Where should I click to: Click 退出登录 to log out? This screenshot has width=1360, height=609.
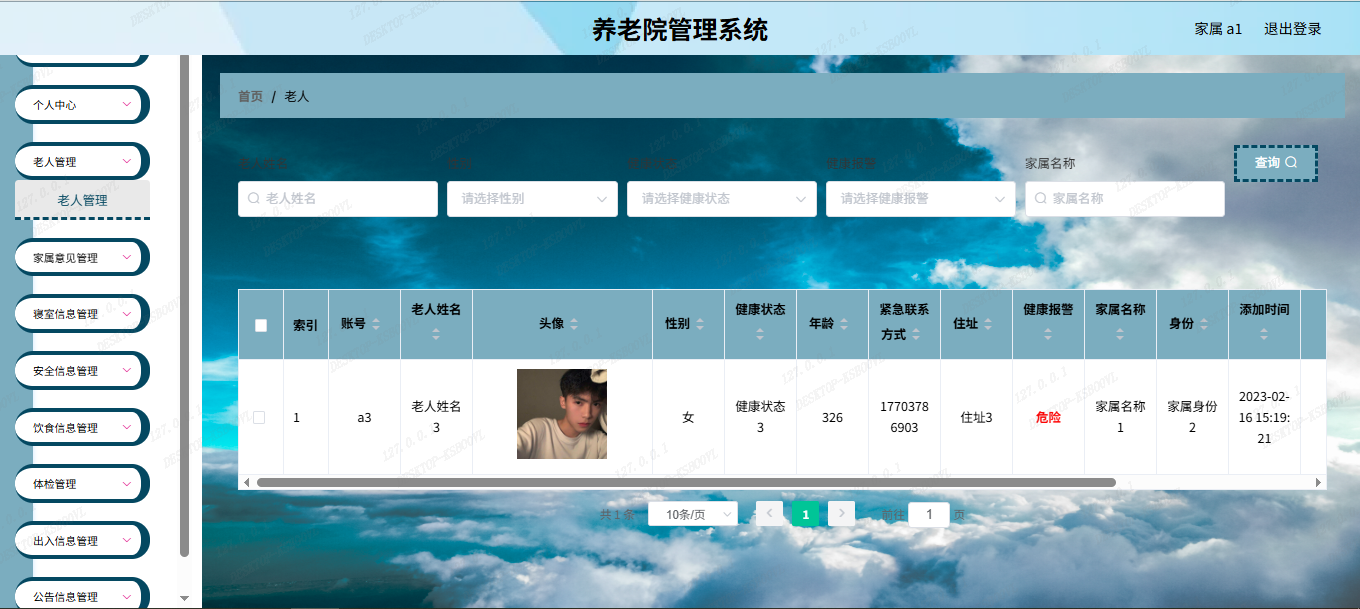[x=1292, y=29]
